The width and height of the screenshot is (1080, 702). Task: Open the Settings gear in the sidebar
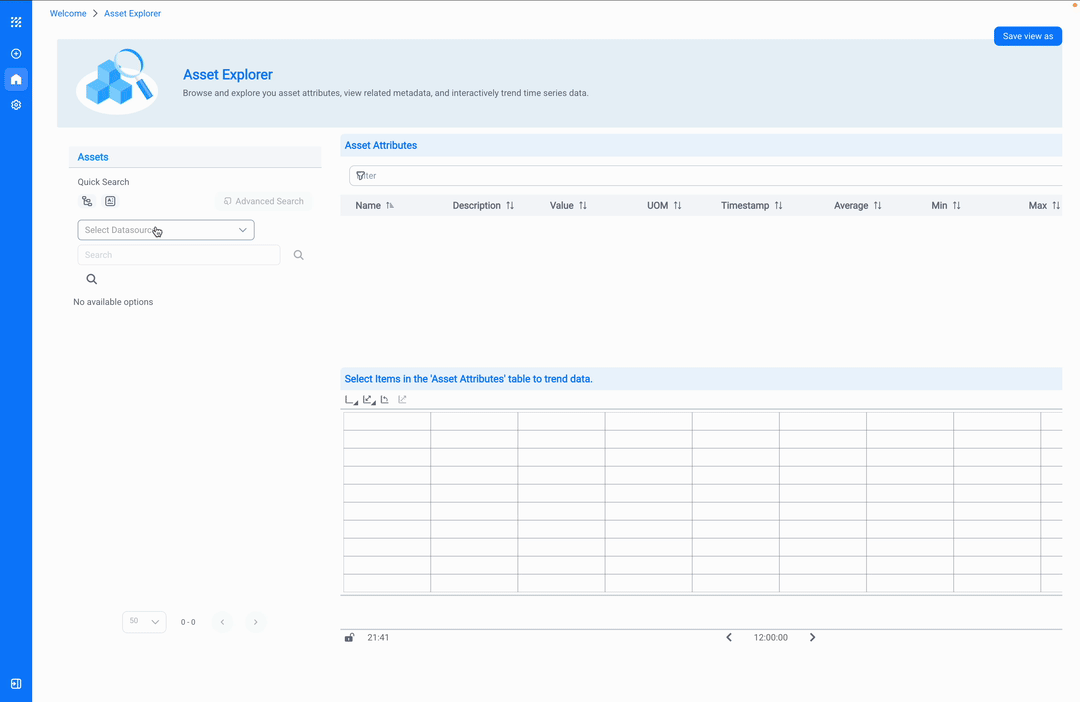[x=15, y=104]
